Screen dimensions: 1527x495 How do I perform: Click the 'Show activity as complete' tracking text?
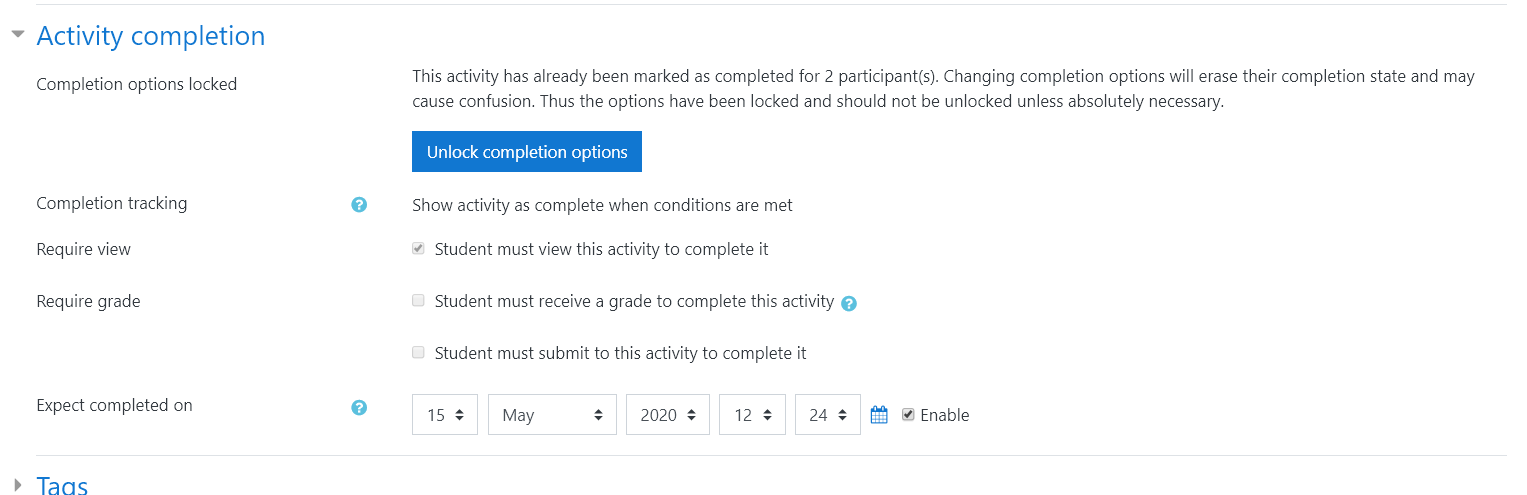coord(602,205)
